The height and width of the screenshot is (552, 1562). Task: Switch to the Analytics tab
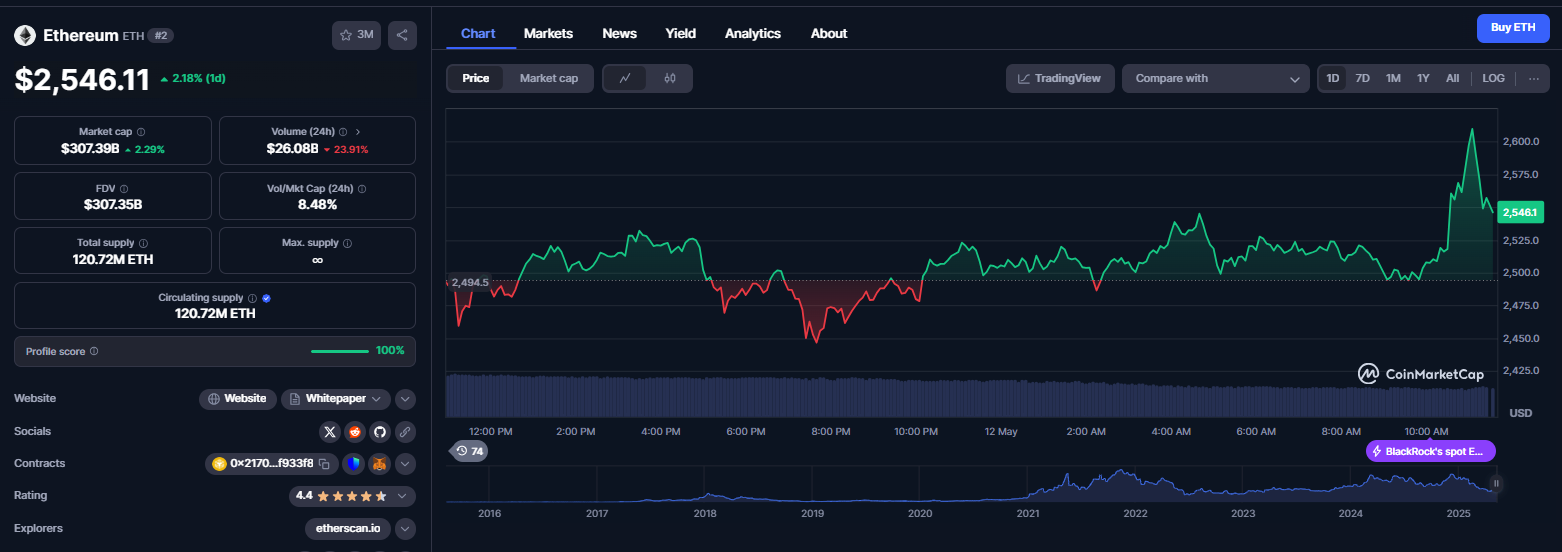point(753,33)
